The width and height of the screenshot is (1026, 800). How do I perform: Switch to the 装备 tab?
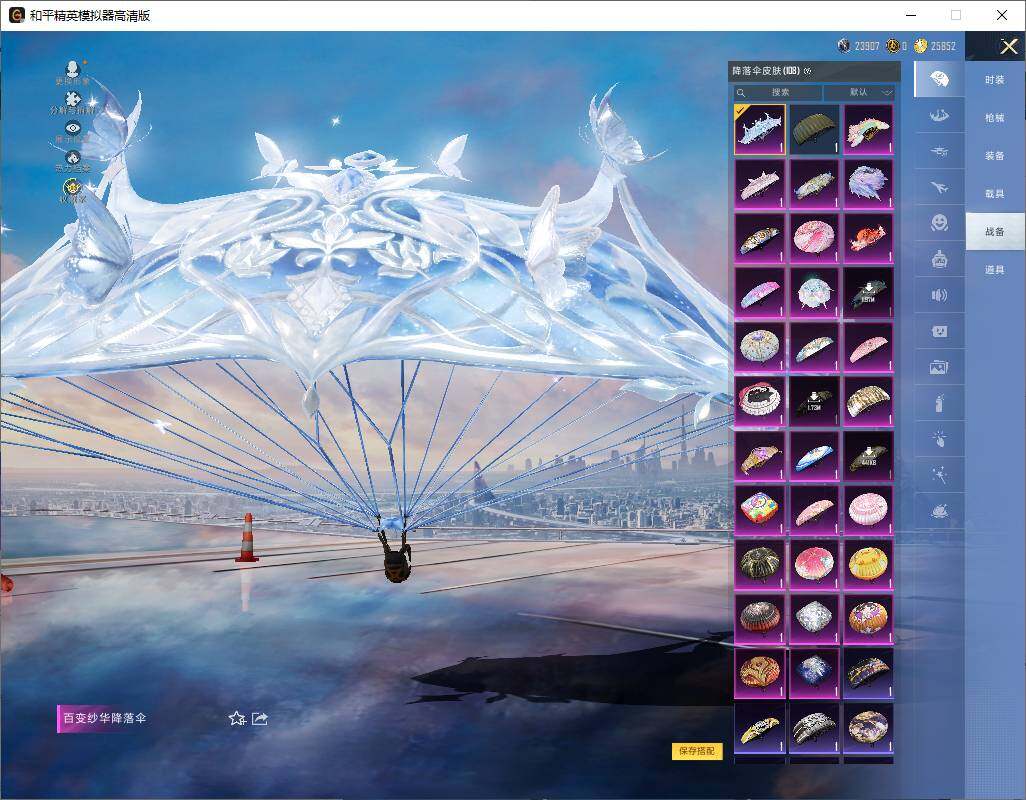[995, 156]
